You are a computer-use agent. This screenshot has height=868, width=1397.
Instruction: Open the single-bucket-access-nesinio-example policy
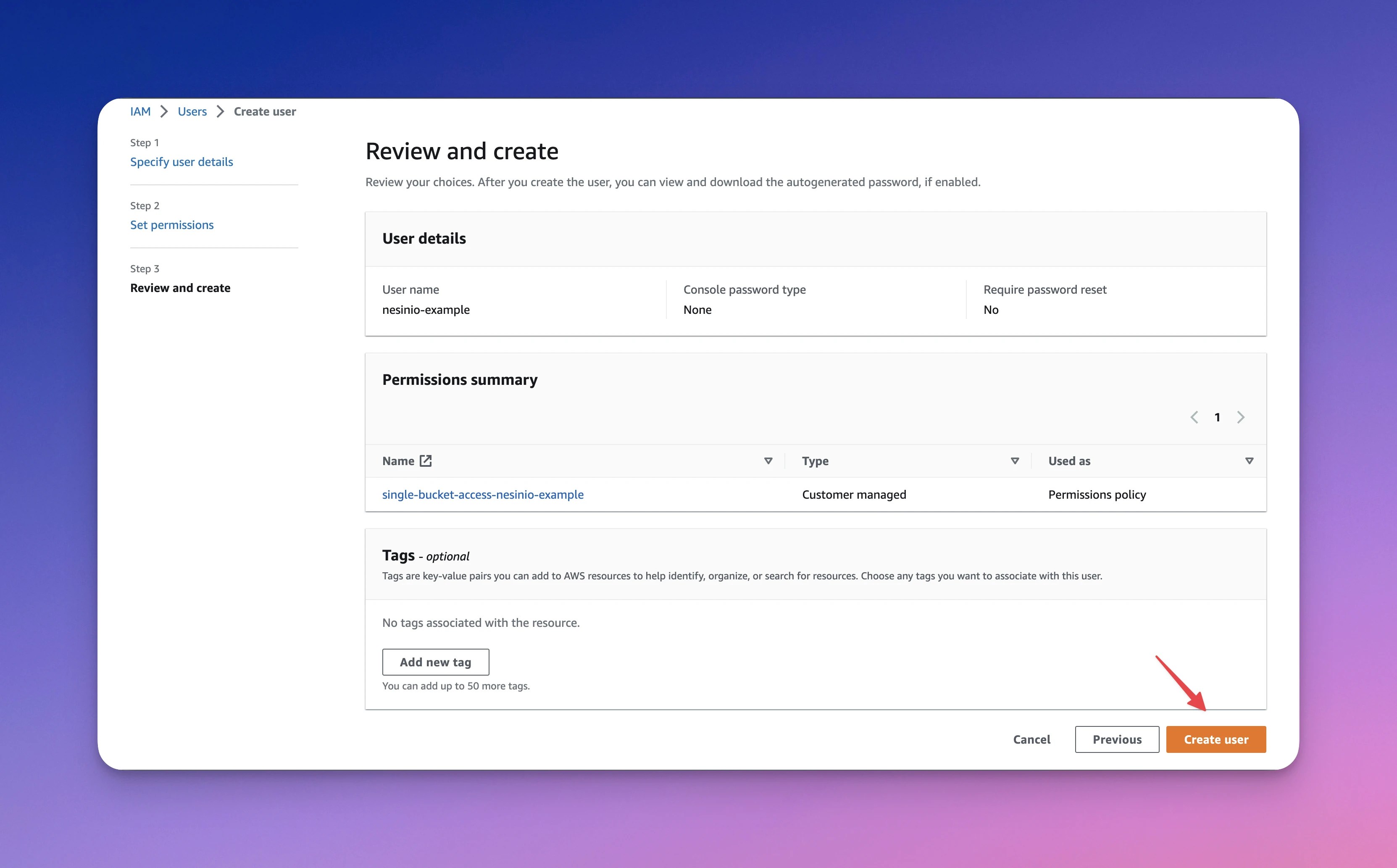pos(483,494)
